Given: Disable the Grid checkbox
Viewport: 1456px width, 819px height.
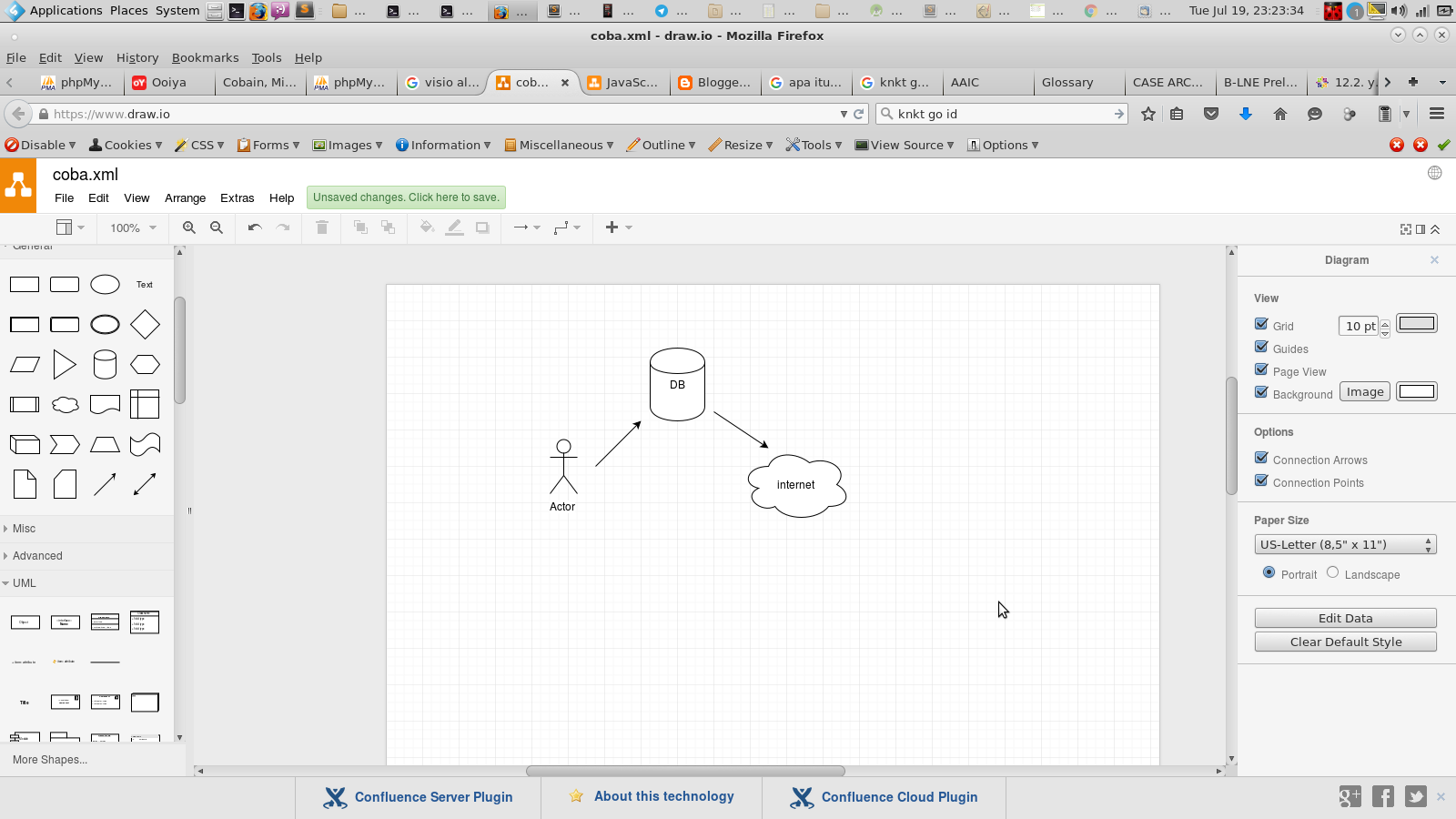Looking at the screenshot, I should point(1262,324).
